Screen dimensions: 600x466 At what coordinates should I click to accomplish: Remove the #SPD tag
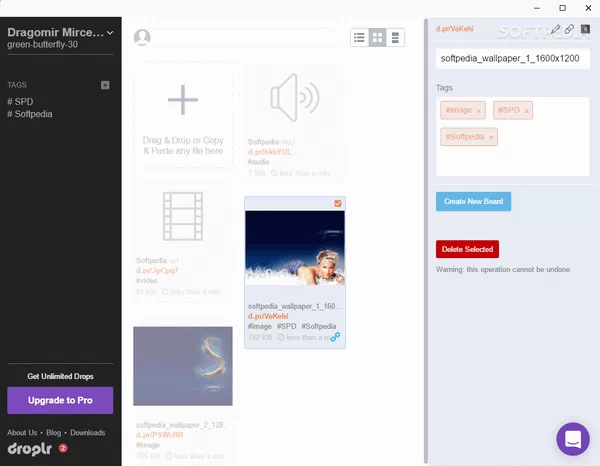point(527,111)
